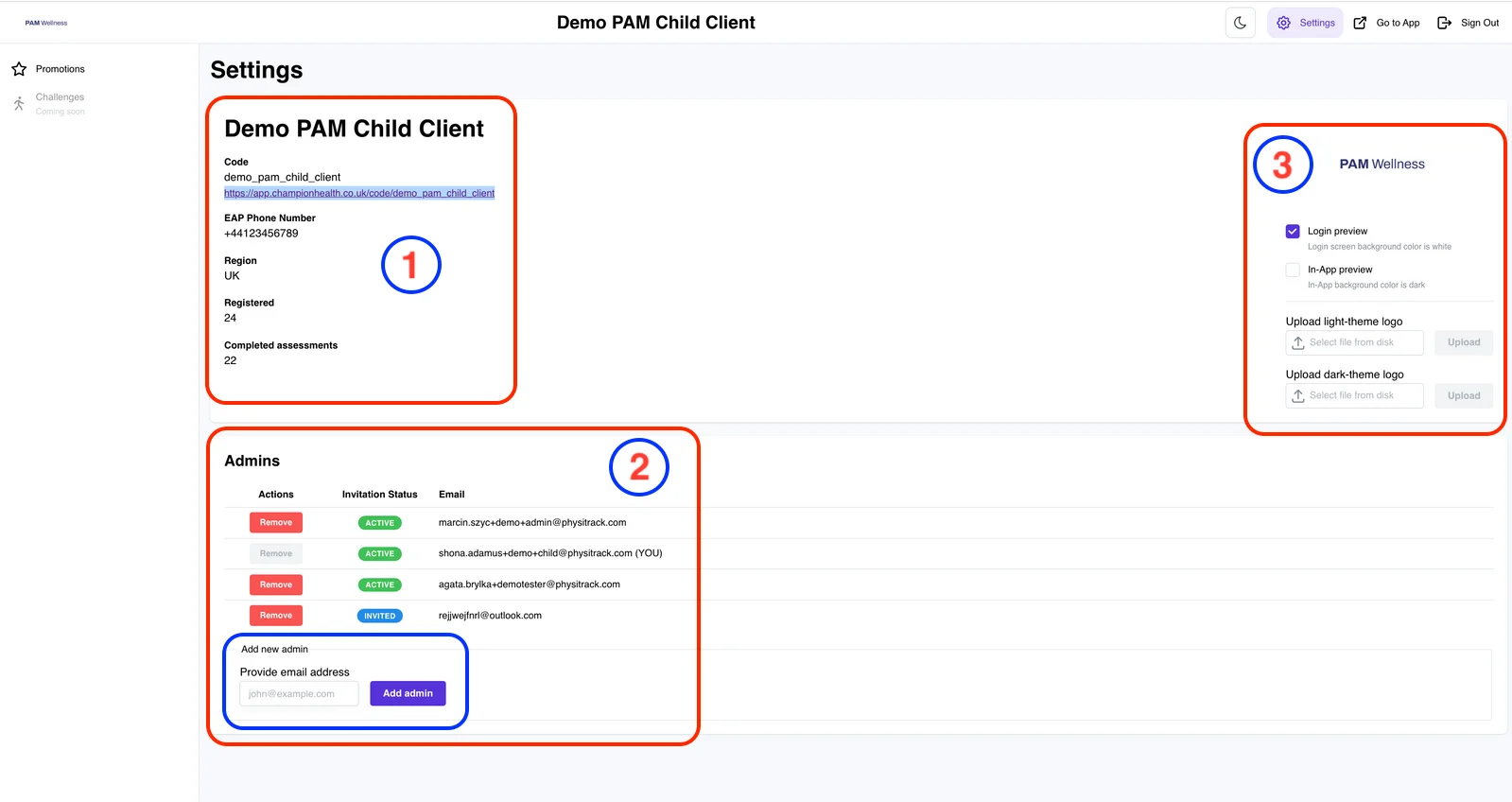
Task: Click upload icon in light-theme logo field
Action: [1298, 342]
